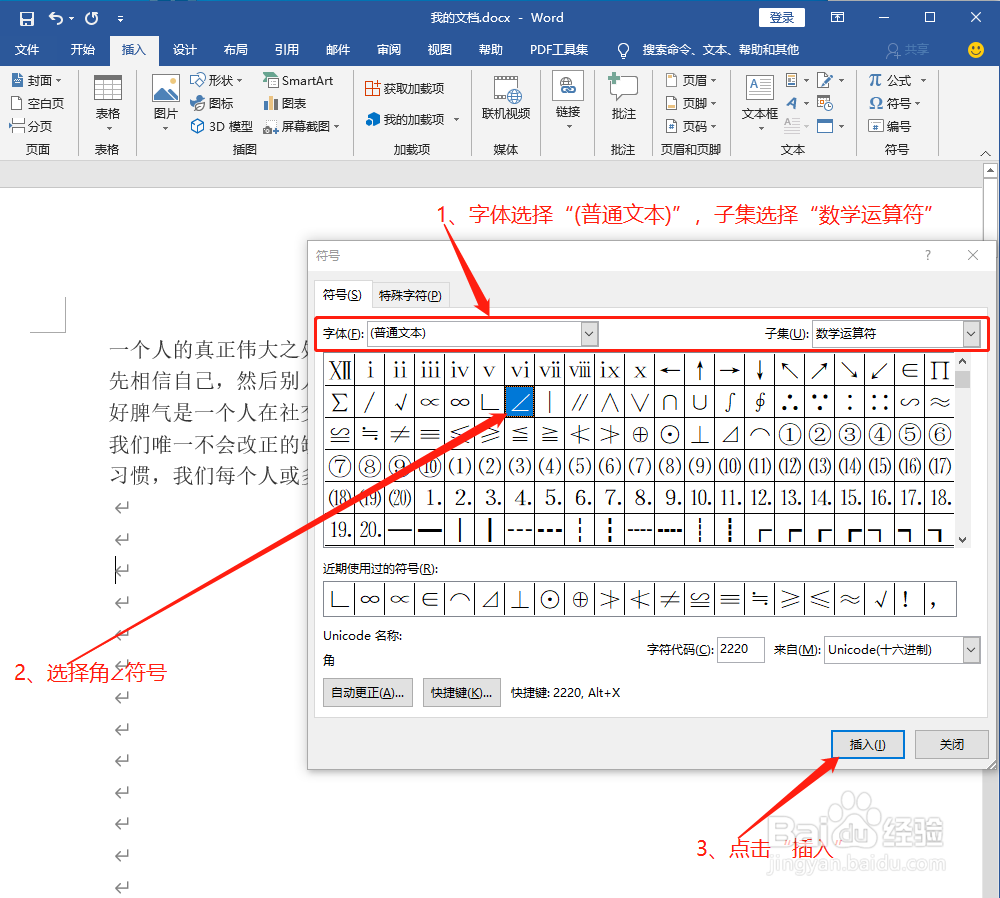Screen dimensions: 1000x898
Task: Insert a page break (分页)
Action: click(x=31, y=126)
